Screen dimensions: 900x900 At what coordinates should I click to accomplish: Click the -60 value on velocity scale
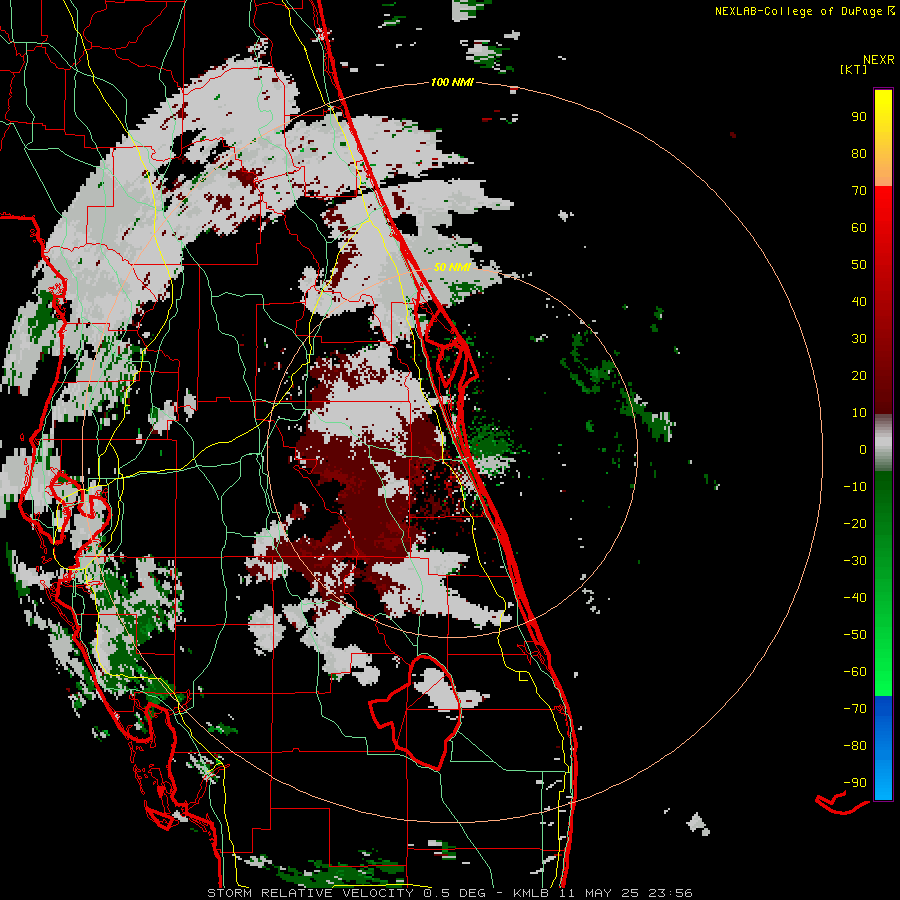point(855,672)
